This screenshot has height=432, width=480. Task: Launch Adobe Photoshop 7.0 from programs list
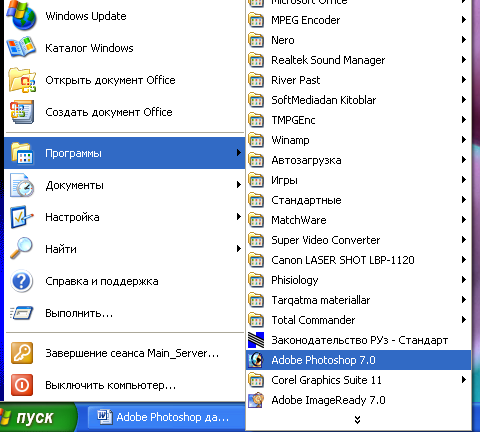[x=358, y=360]
